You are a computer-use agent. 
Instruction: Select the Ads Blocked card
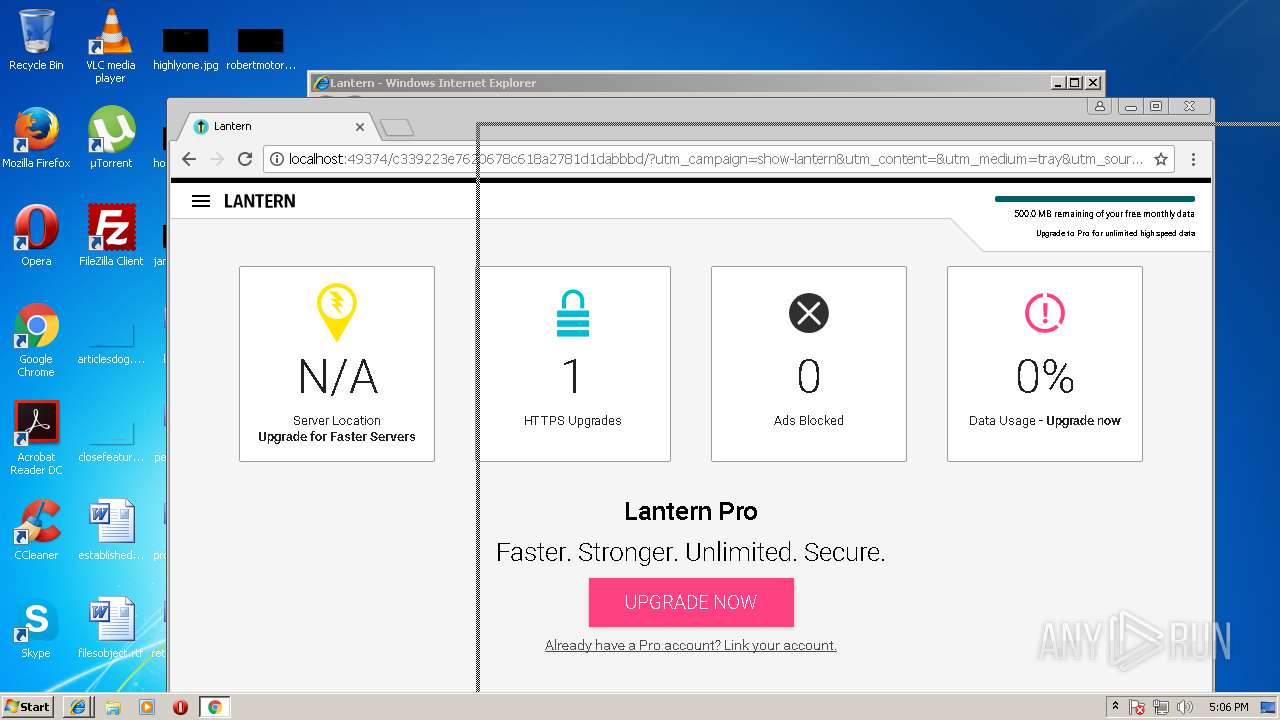point(809,364)
